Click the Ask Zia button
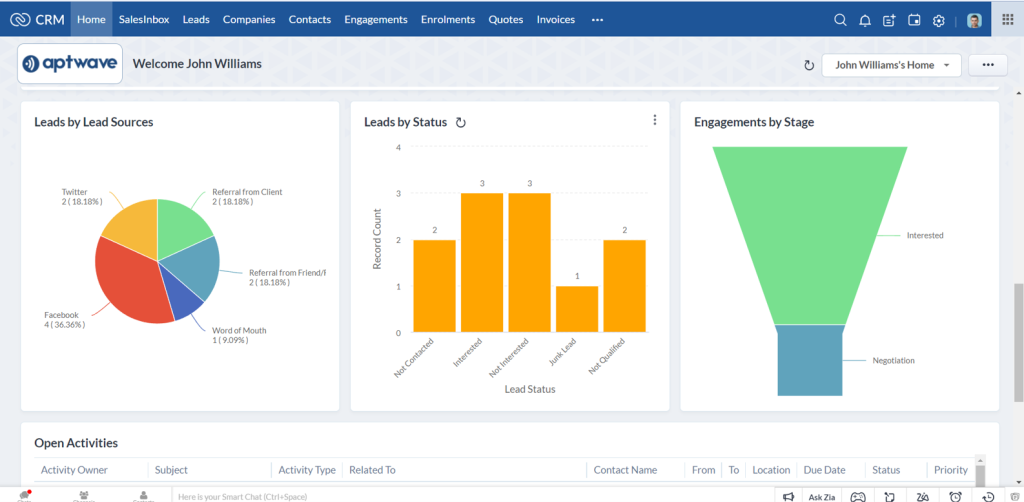 click(822, 496)
